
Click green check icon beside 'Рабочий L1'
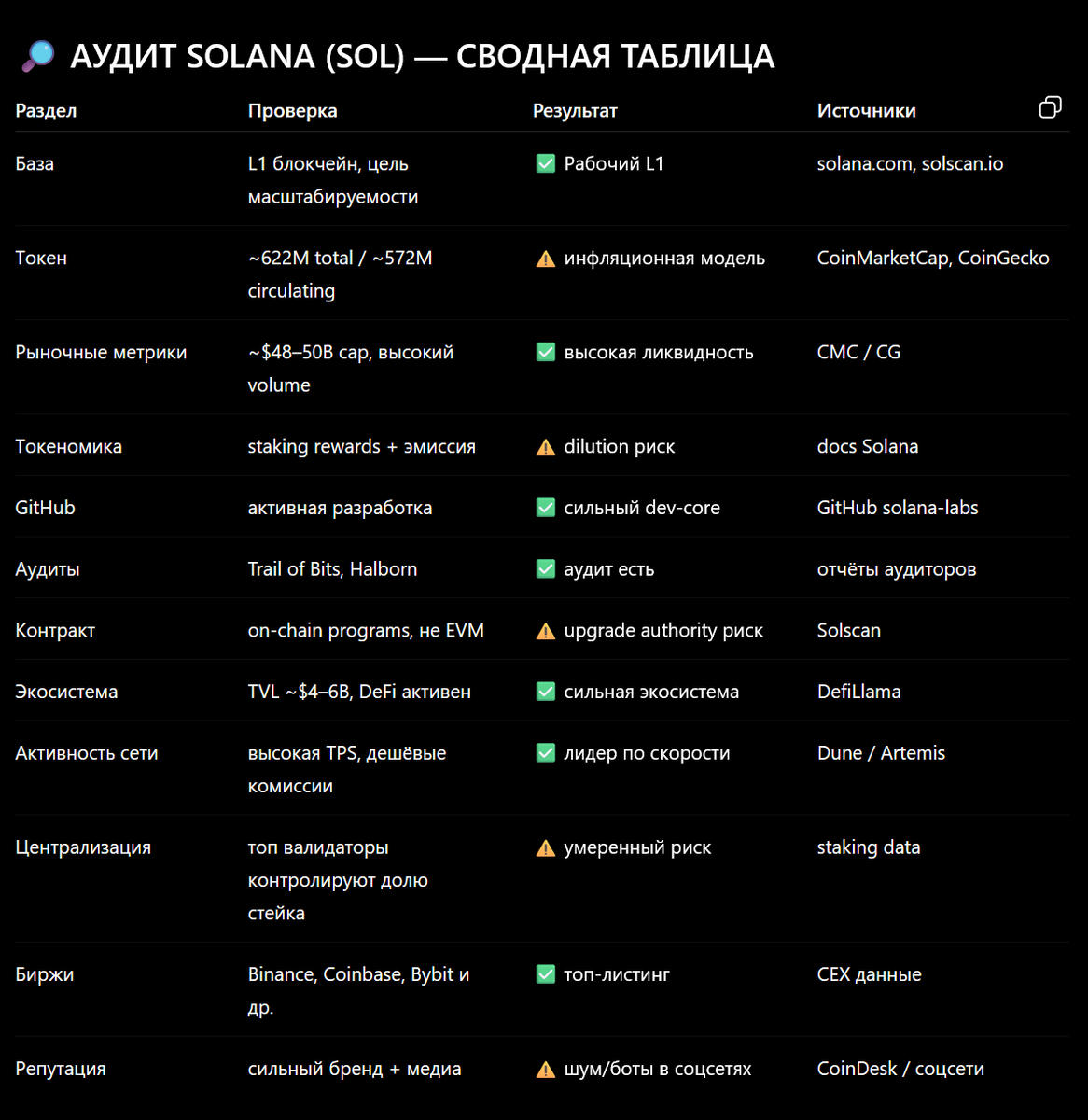(x=546, y=164)
